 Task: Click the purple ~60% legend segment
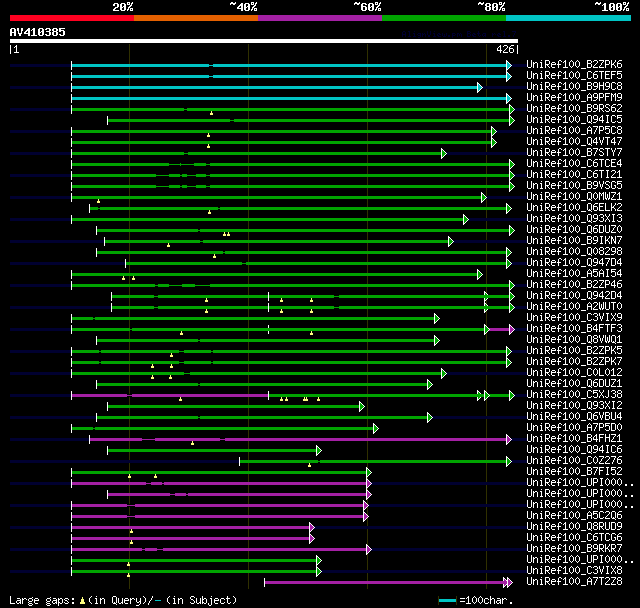[x=320, y=18]
